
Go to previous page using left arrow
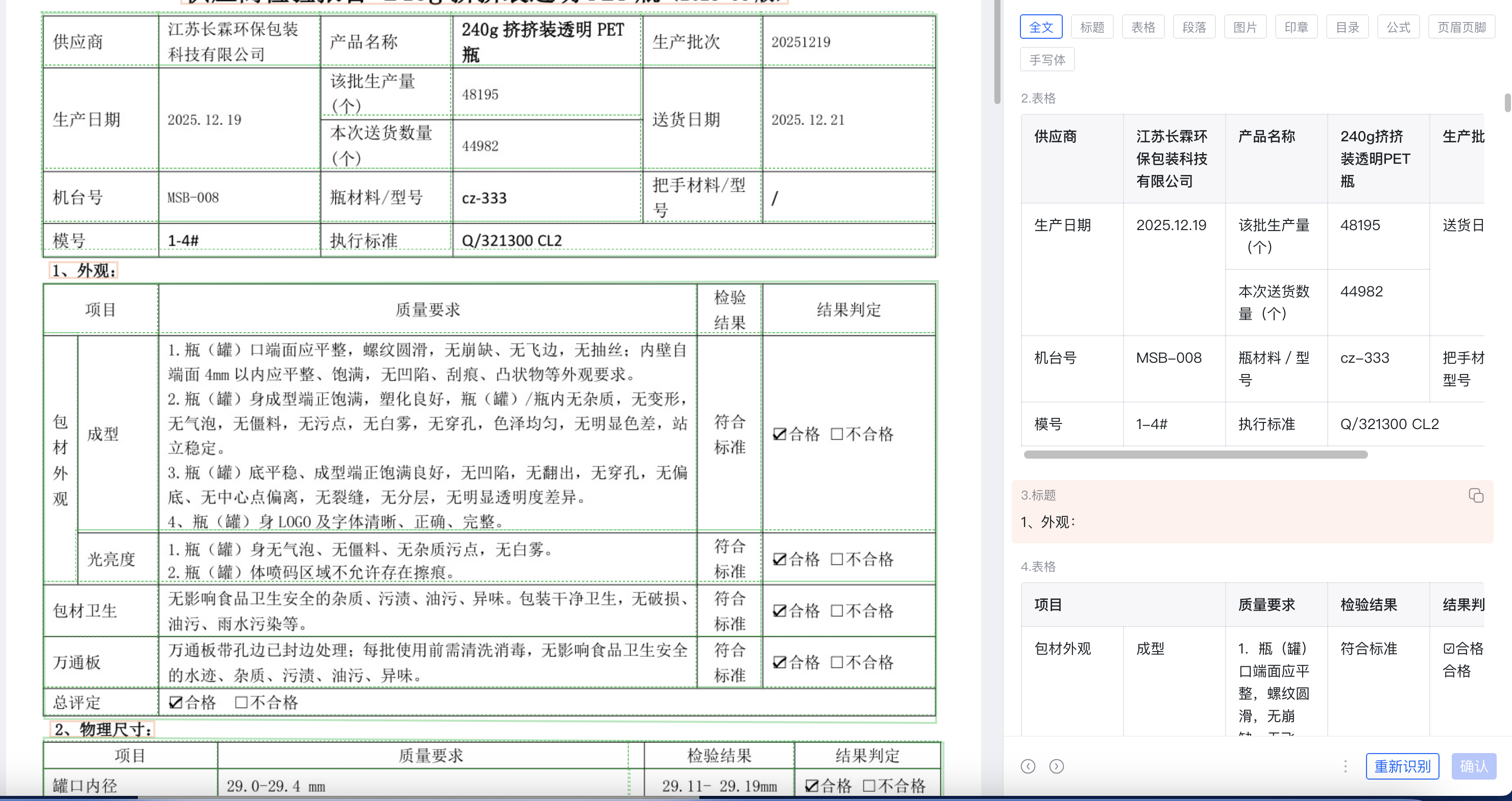pyautogui.click(x=1028, y=766)
